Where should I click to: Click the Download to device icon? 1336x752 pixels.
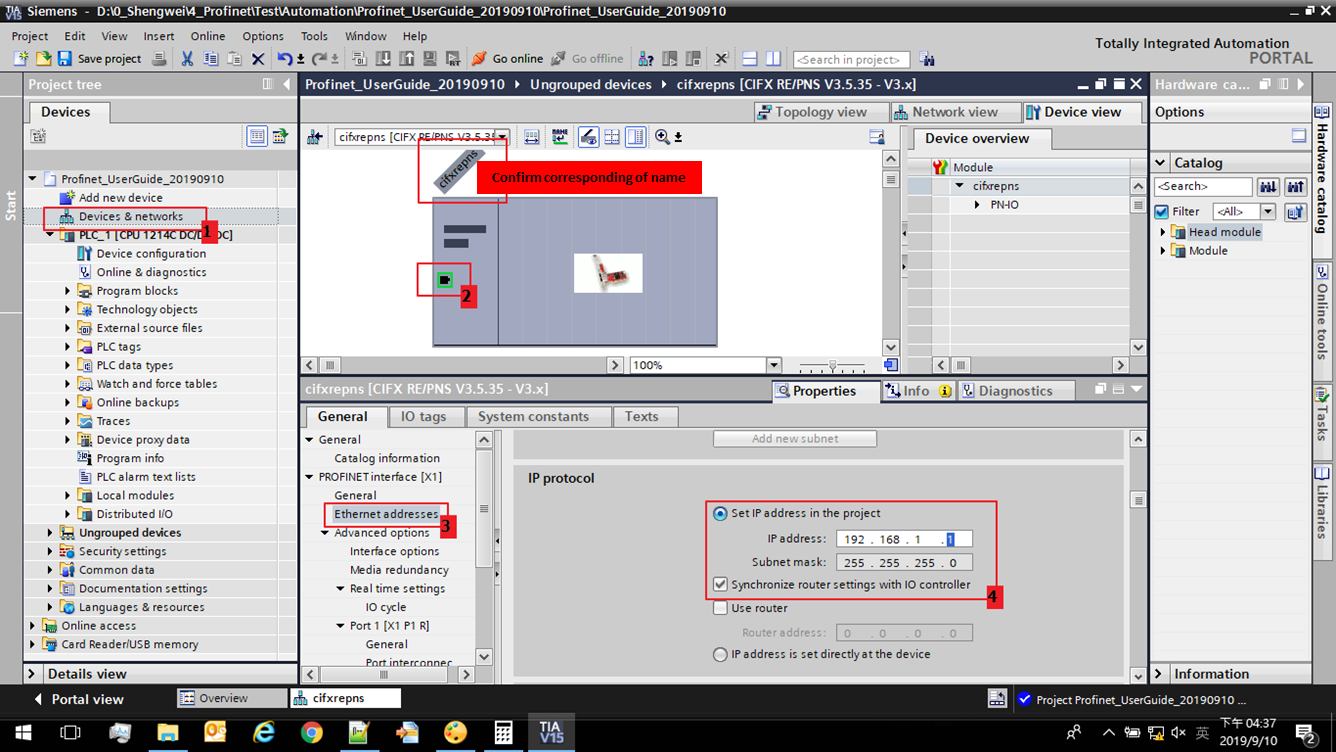[385, 59]
